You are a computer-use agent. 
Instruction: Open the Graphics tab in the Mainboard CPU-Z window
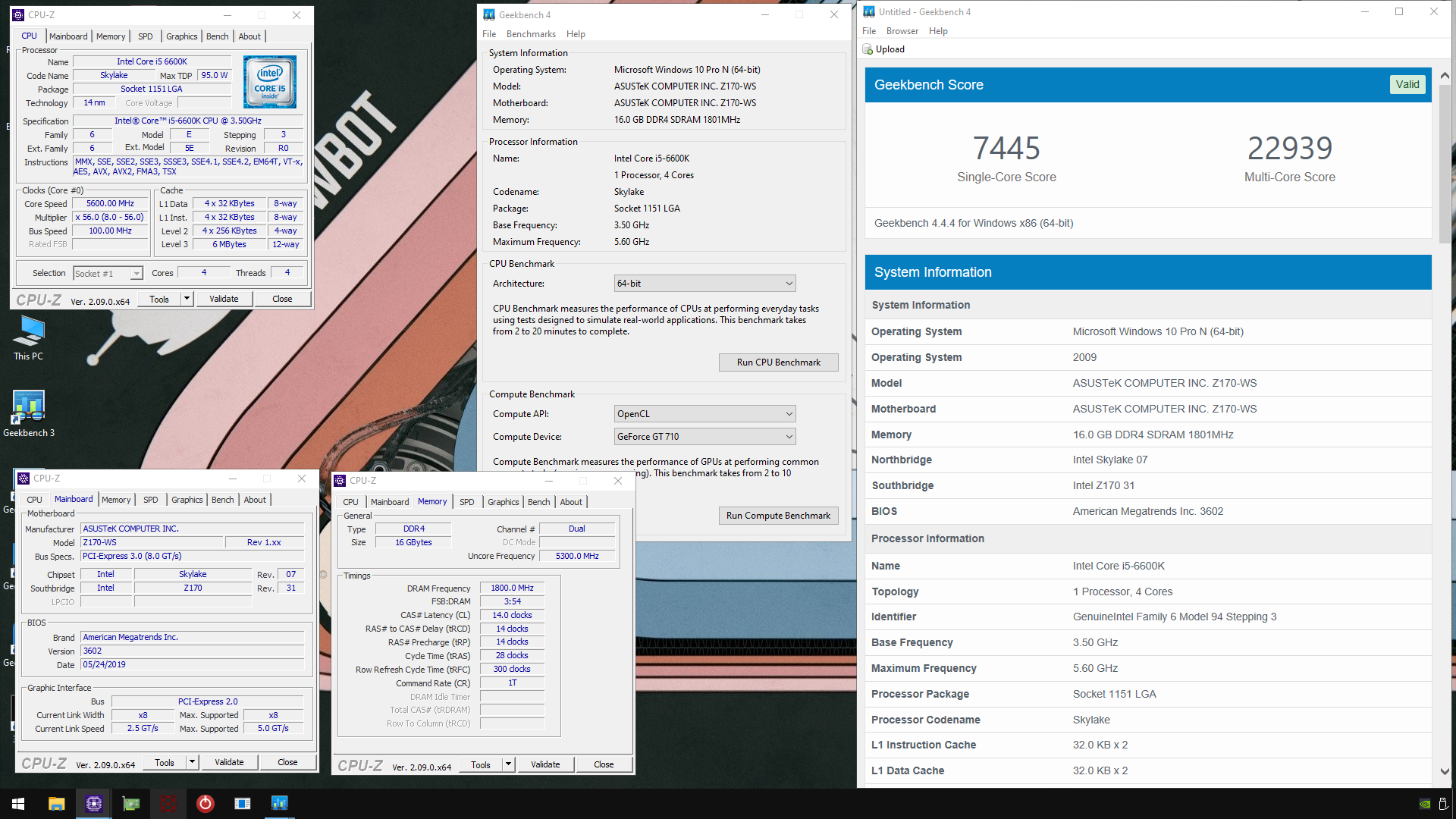tap(187, 500)
